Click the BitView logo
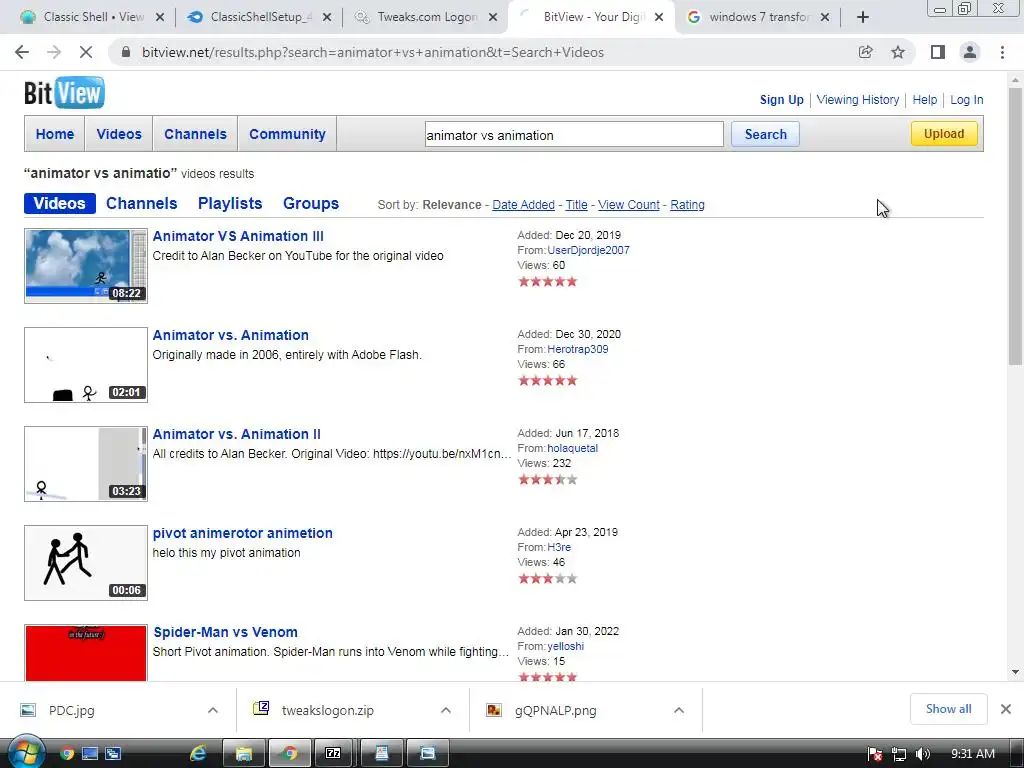The width and height of the screenshot is (1024, 768). [64, 93]
